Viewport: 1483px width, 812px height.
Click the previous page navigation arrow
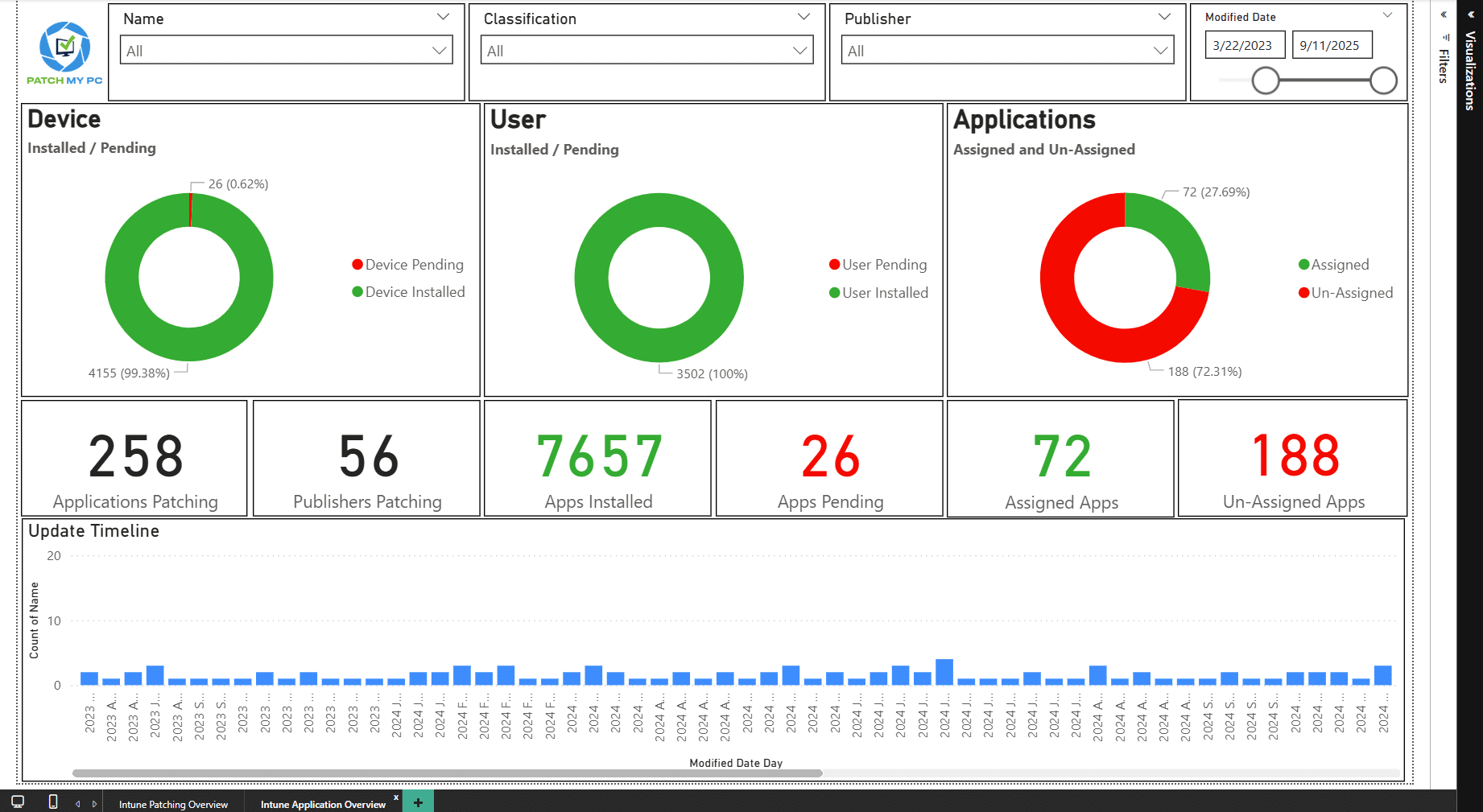[x=77, y=802]
